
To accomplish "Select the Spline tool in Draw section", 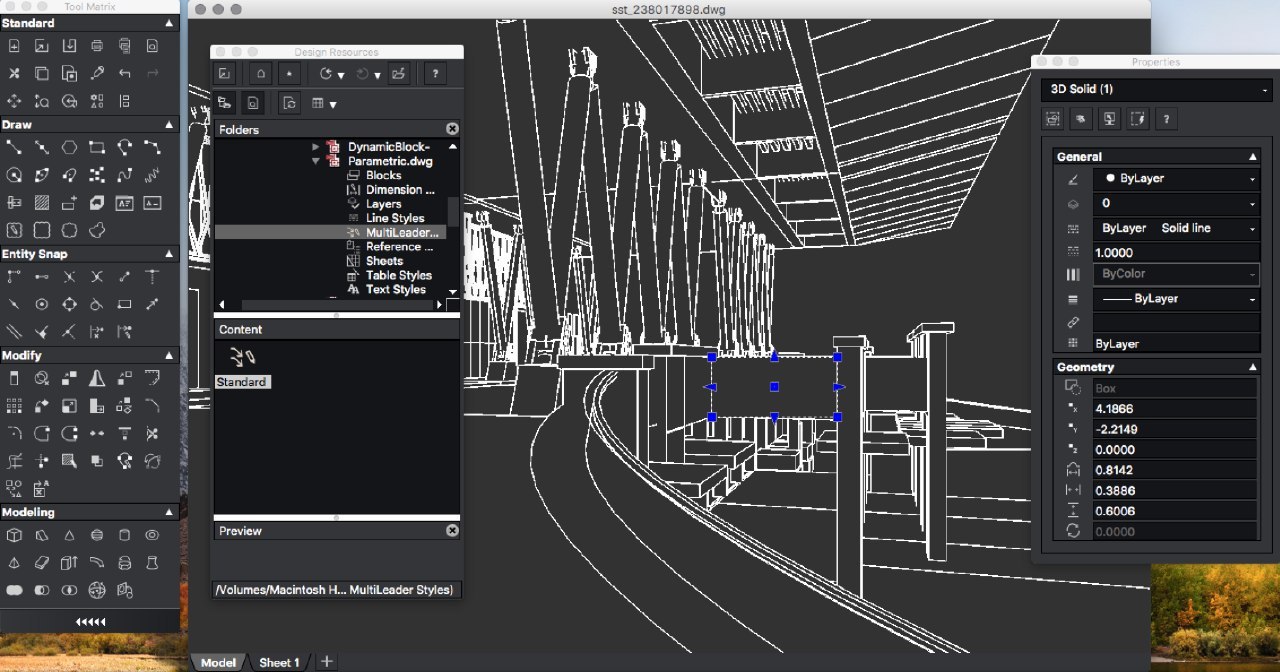I will coord(125,175).
